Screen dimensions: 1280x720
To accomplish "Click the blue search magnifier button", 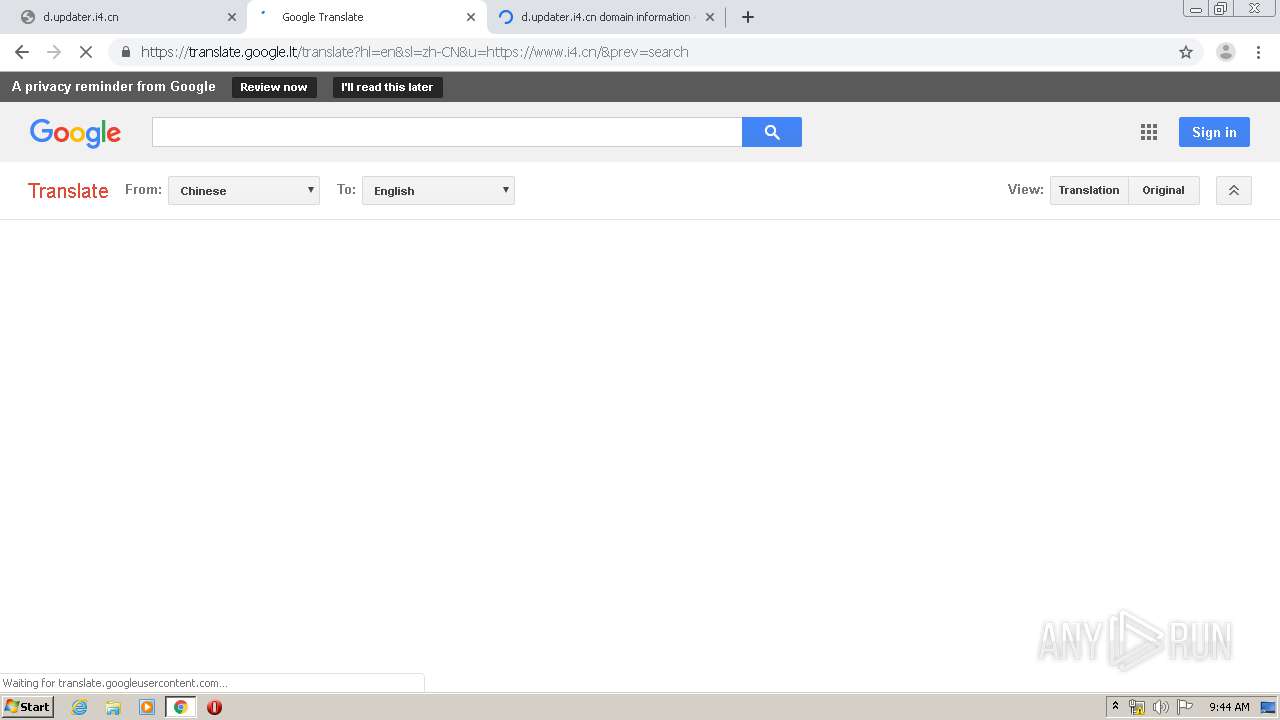I will coord(772,132).
